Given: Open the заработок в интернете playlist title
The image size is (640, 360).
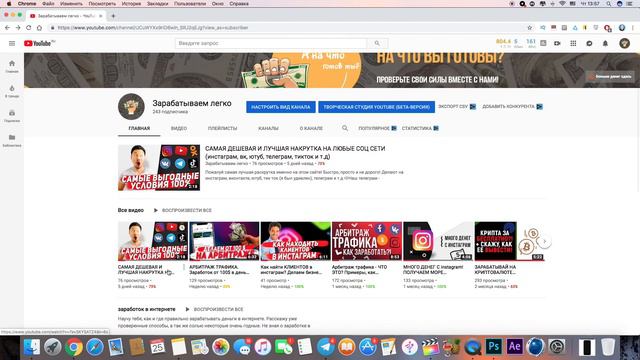Looking at the screenshot, I should tap(147, 309).
